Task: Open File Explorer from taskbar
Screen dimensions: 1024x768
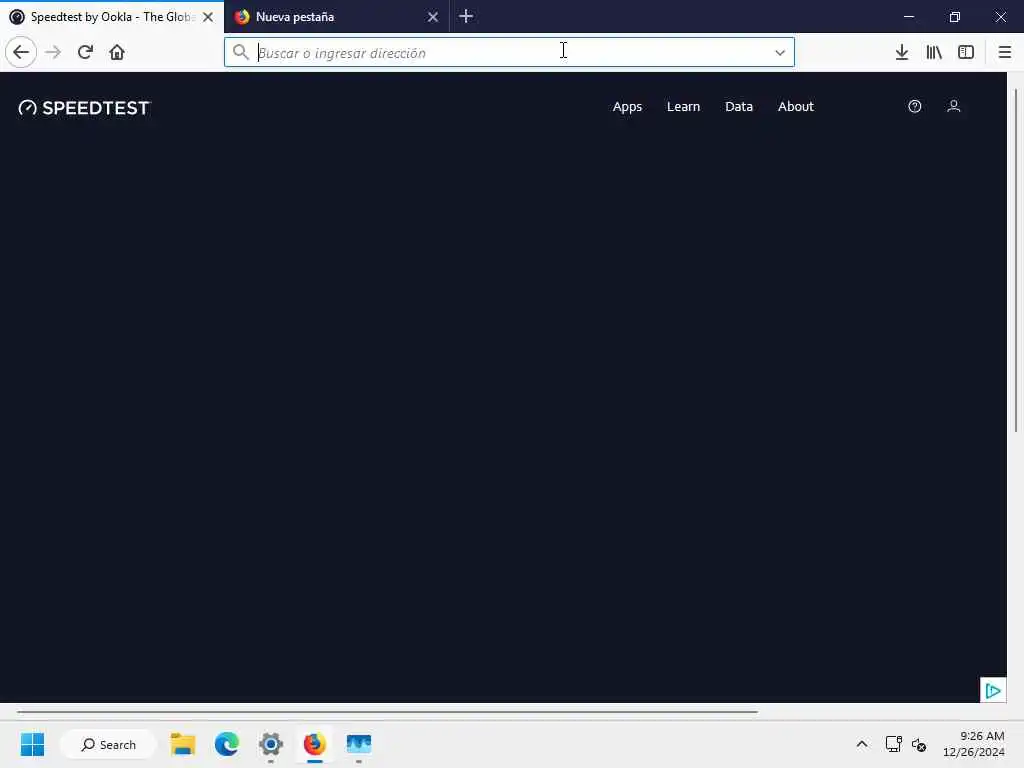Action: coord(183,744)
